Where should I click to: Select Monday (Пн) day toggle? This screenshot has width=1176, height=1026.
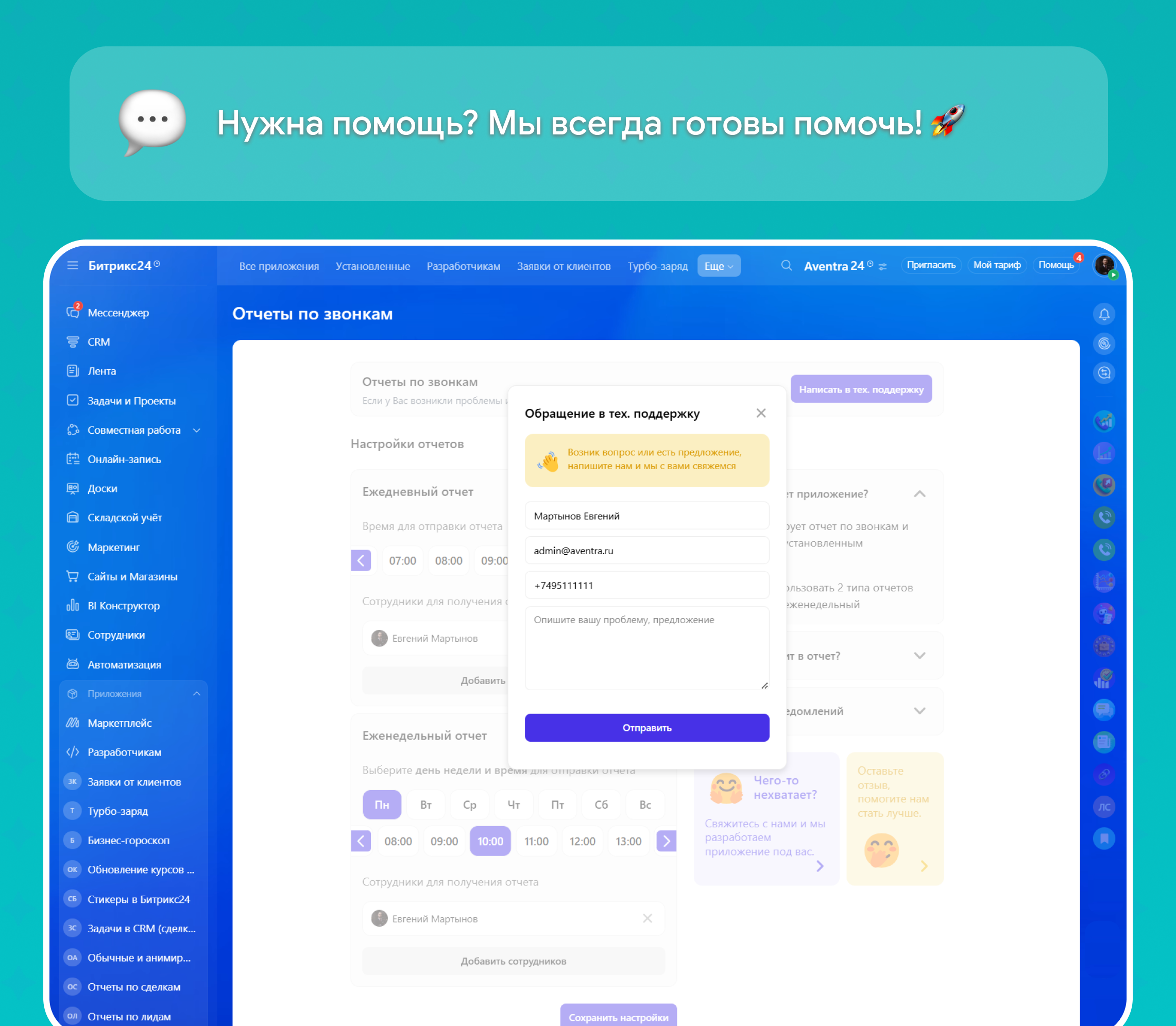click(381, 805)
